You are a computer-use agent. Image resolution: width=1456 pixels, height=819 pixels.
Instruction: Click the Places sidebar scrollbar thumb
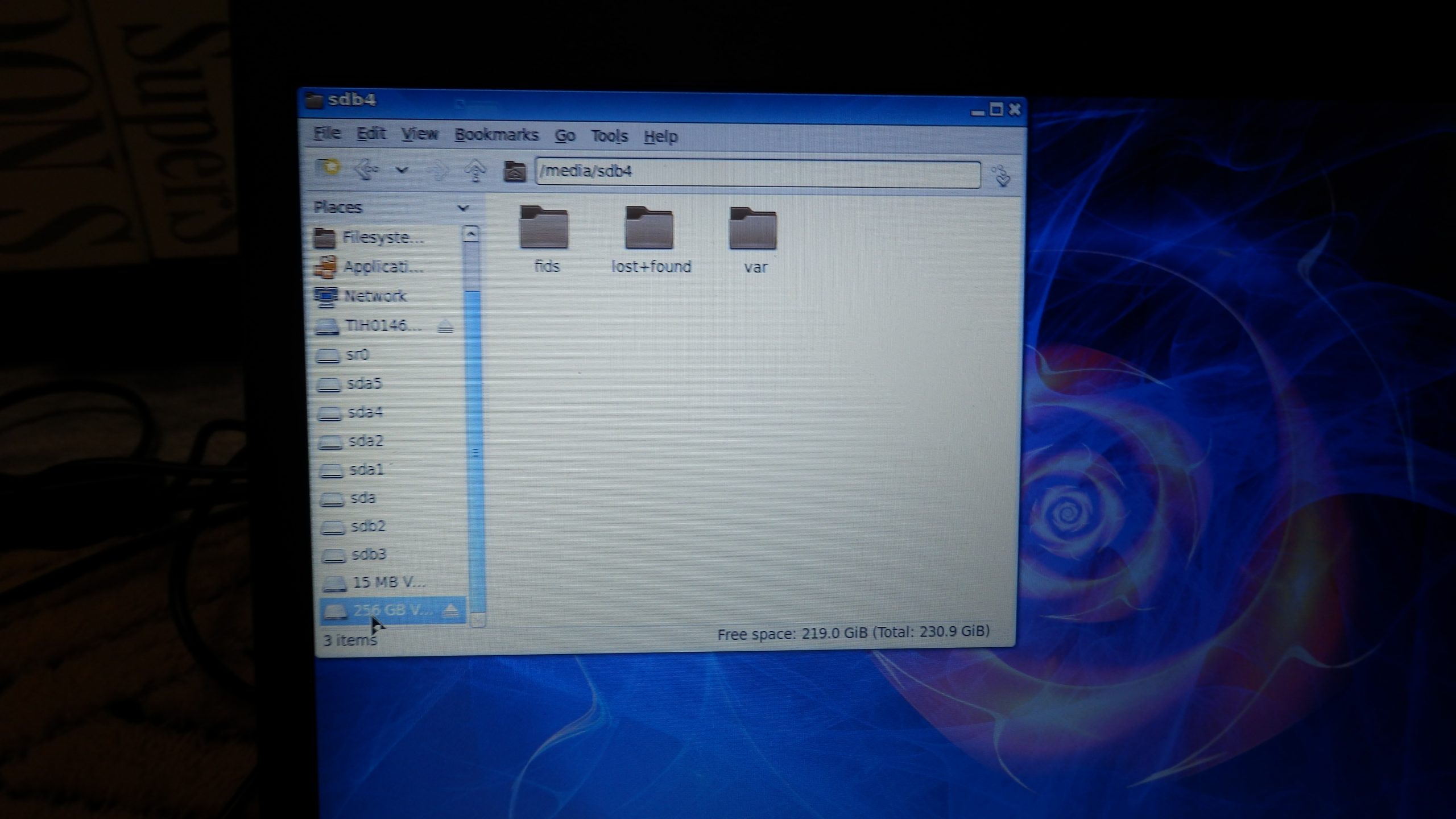[475, 452]
